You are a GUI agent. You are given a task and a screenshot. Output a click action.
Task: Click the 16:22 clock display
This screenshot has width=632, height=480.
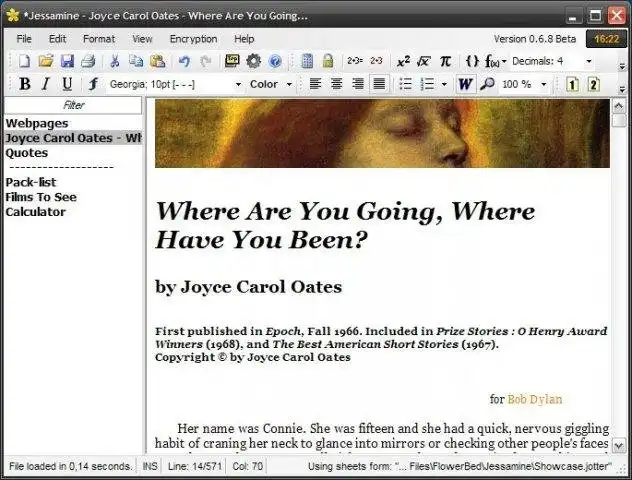607,39
